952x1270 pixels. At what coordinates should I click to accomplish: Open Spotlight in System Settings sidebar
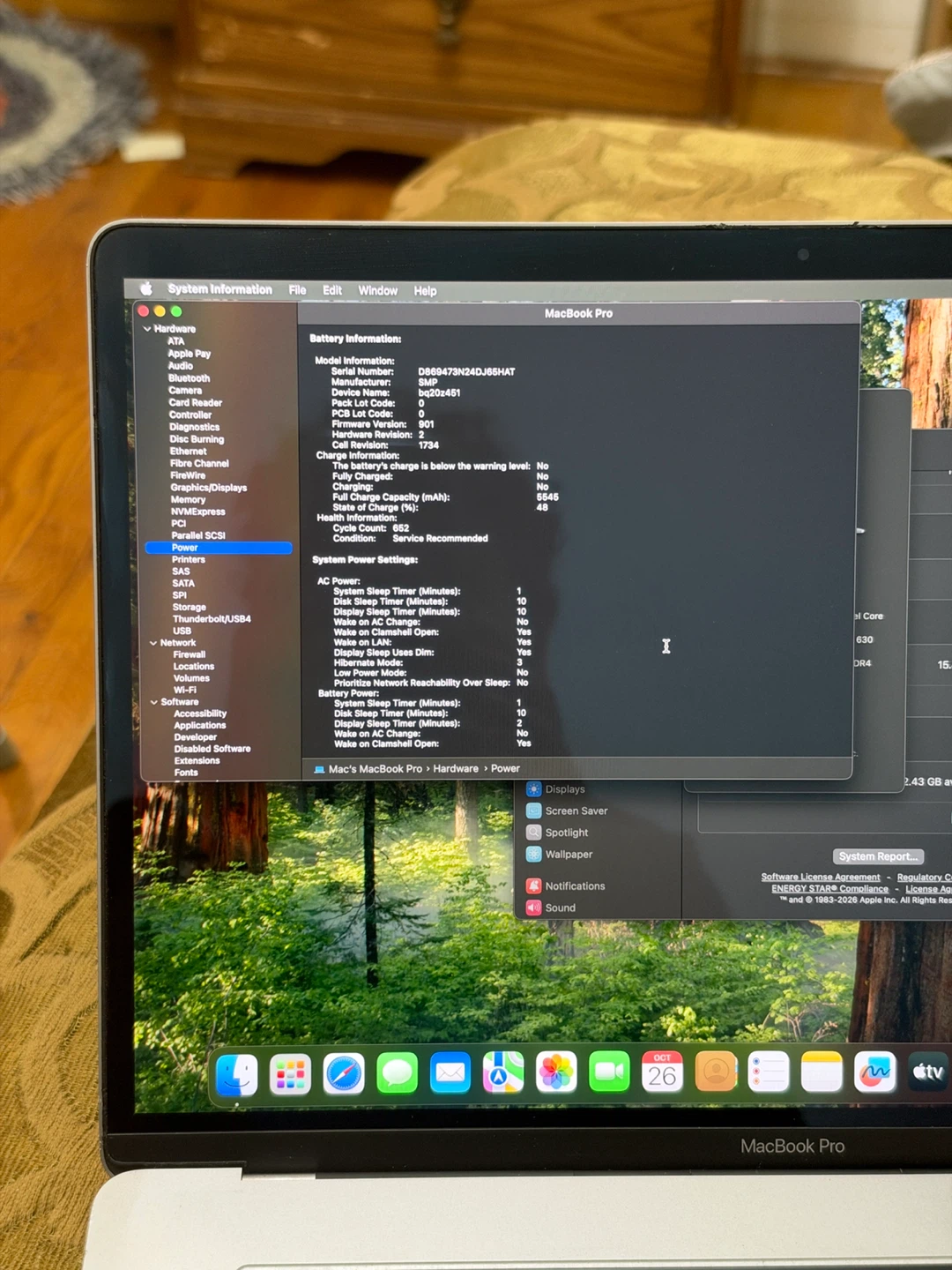coord(558,833)
